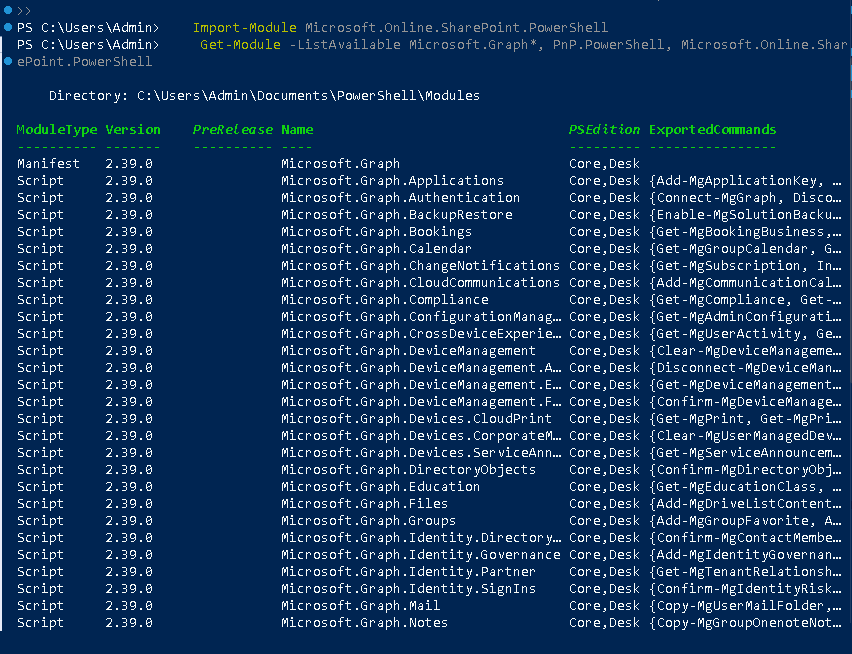Select {Disconnect-MgDeviceMan… exported command
The image size is (852, 654).
pos(745,368)
